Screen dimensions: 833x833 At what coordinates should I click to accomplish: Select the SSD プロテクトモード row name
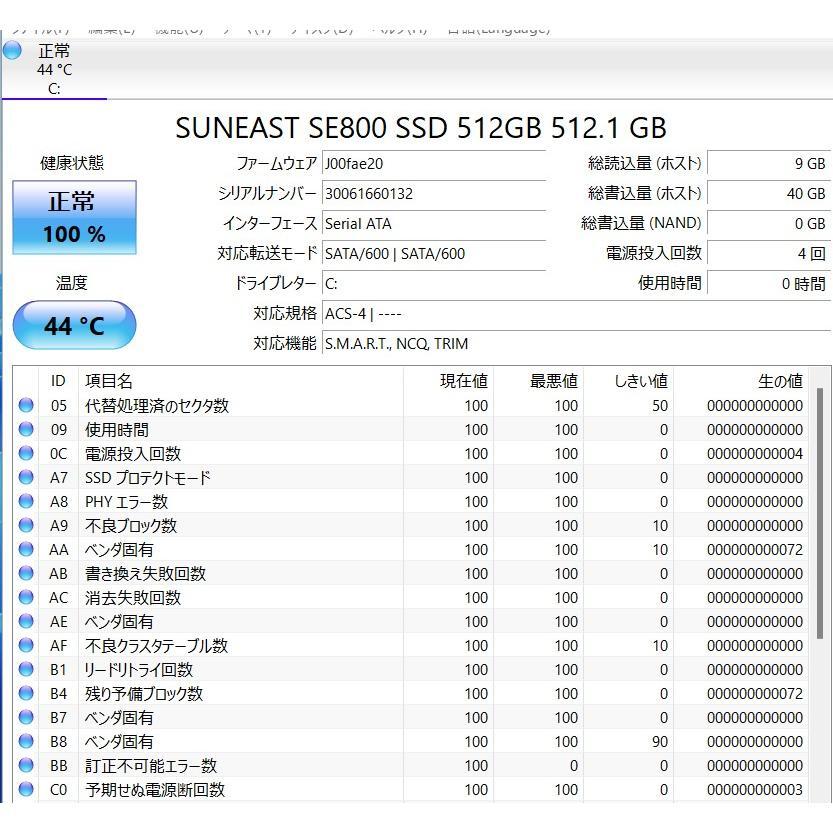(148, 477)
